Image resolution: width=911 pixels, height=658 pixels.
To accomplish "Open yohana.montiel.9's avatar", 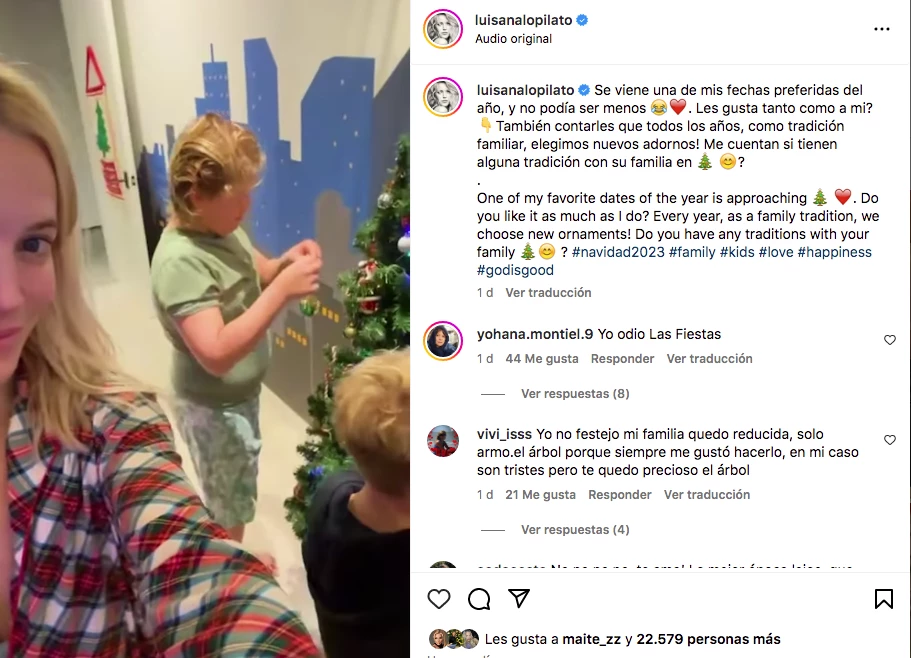I will tap(443, 341).
